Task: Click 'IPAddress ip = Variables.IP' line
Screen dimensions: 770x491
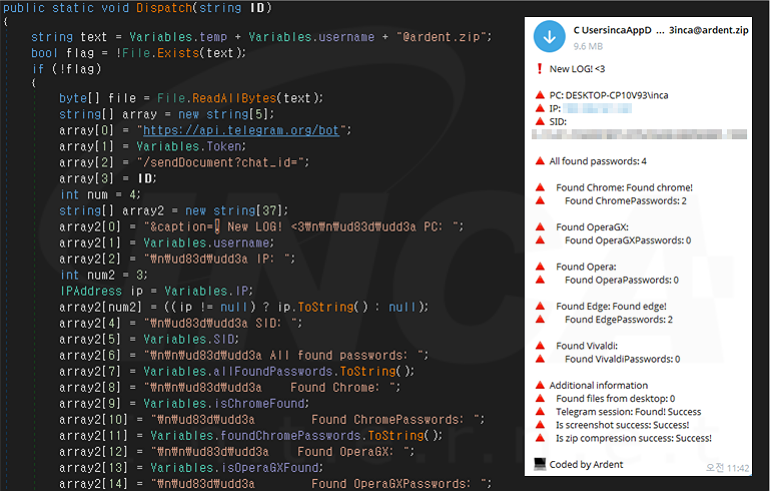Action: tap(156, 291)
